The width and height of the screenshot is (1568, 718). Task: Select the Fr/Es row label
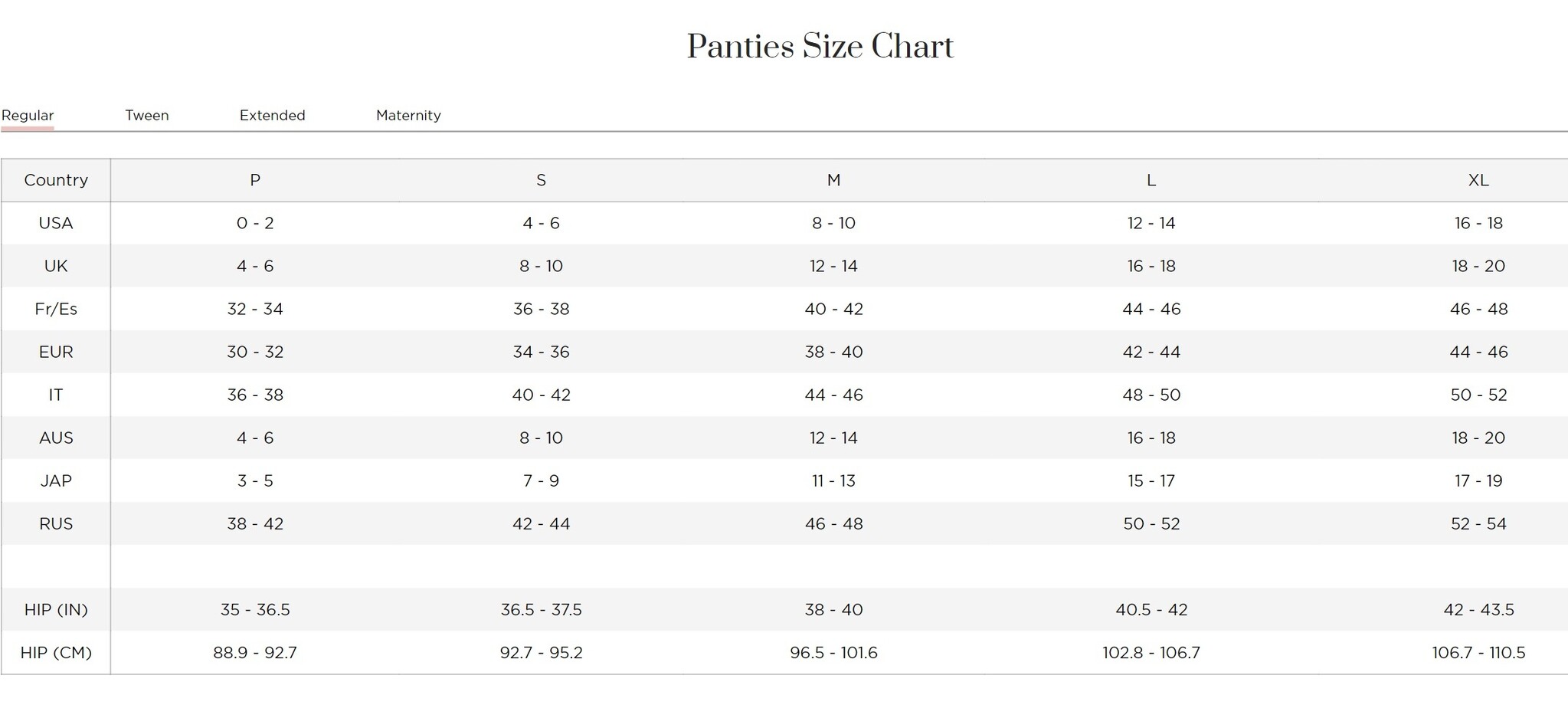56,309
